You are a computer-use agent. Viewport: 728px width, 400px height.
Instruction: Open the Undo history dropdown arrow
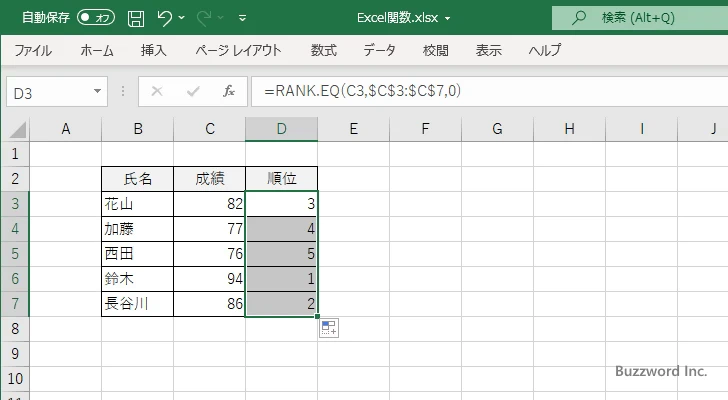point(182,18)
